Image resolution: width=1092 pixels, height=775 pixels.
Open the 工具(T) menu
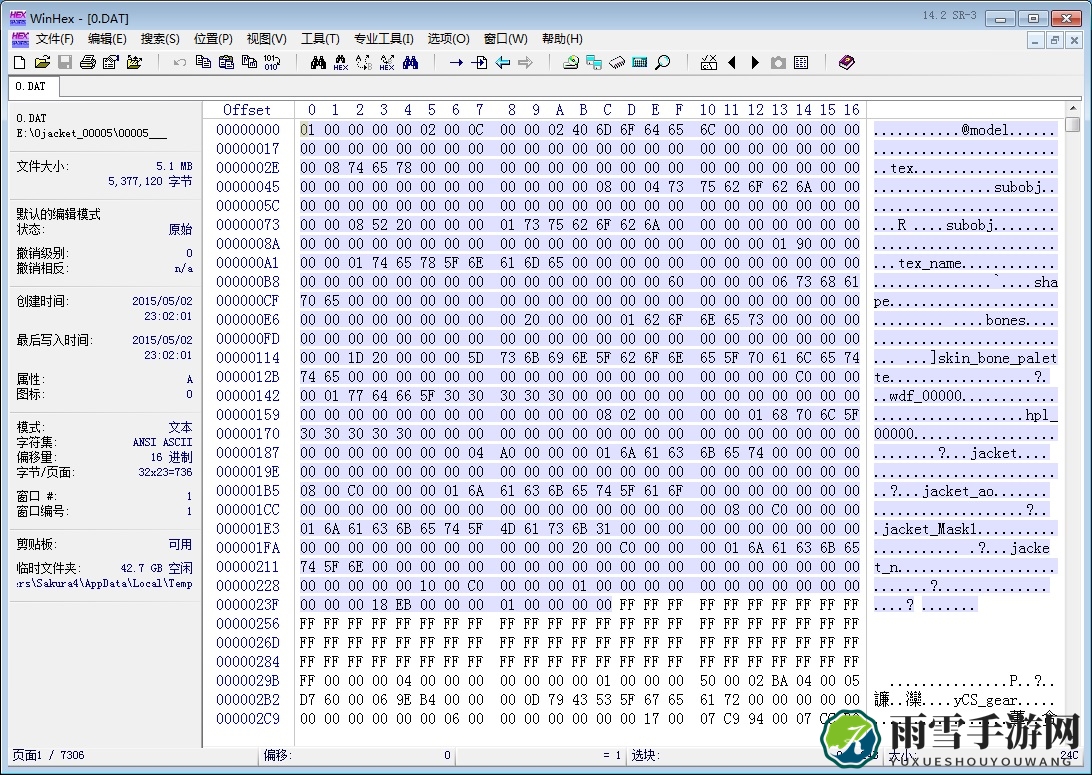[x=320, y=39]
